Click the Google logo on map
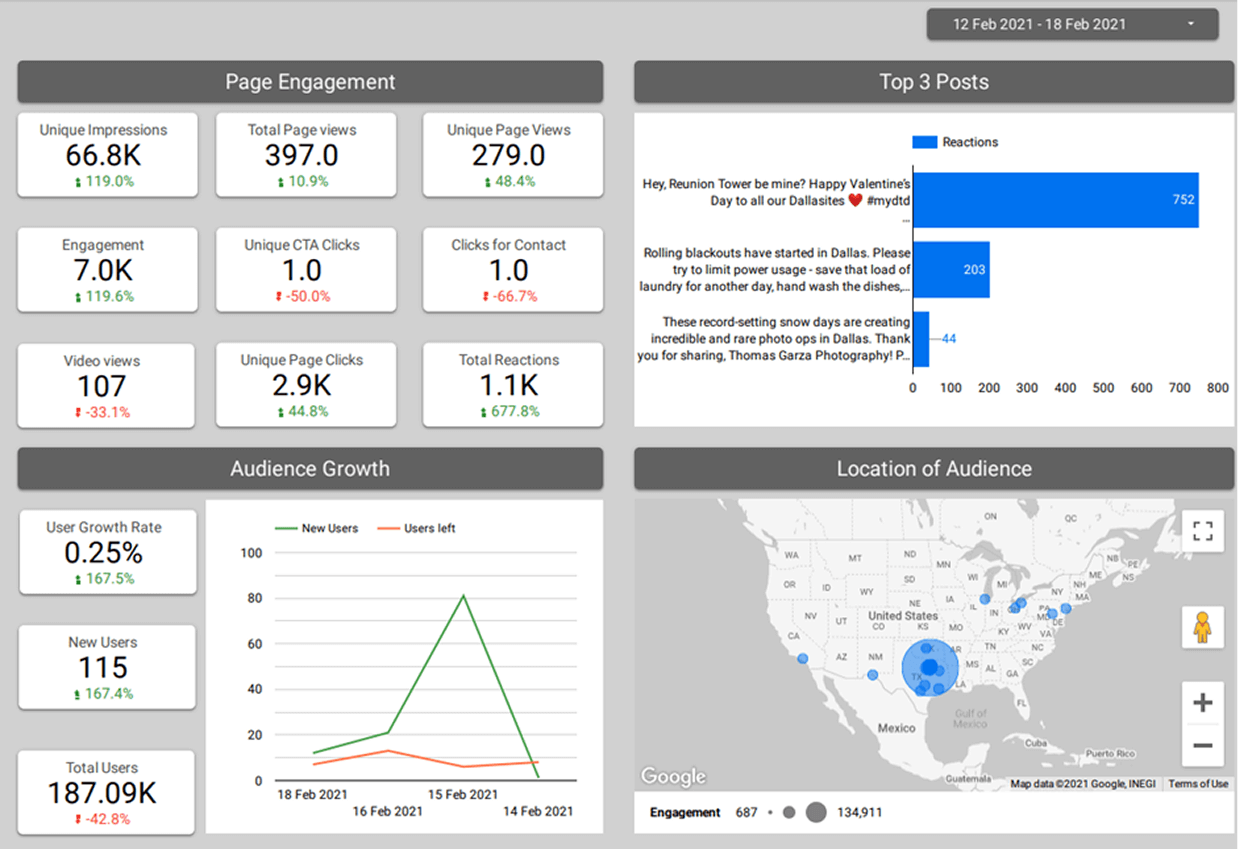This screenshot has width=1238, height=849. pyautogui.click(x=673, y=776)
